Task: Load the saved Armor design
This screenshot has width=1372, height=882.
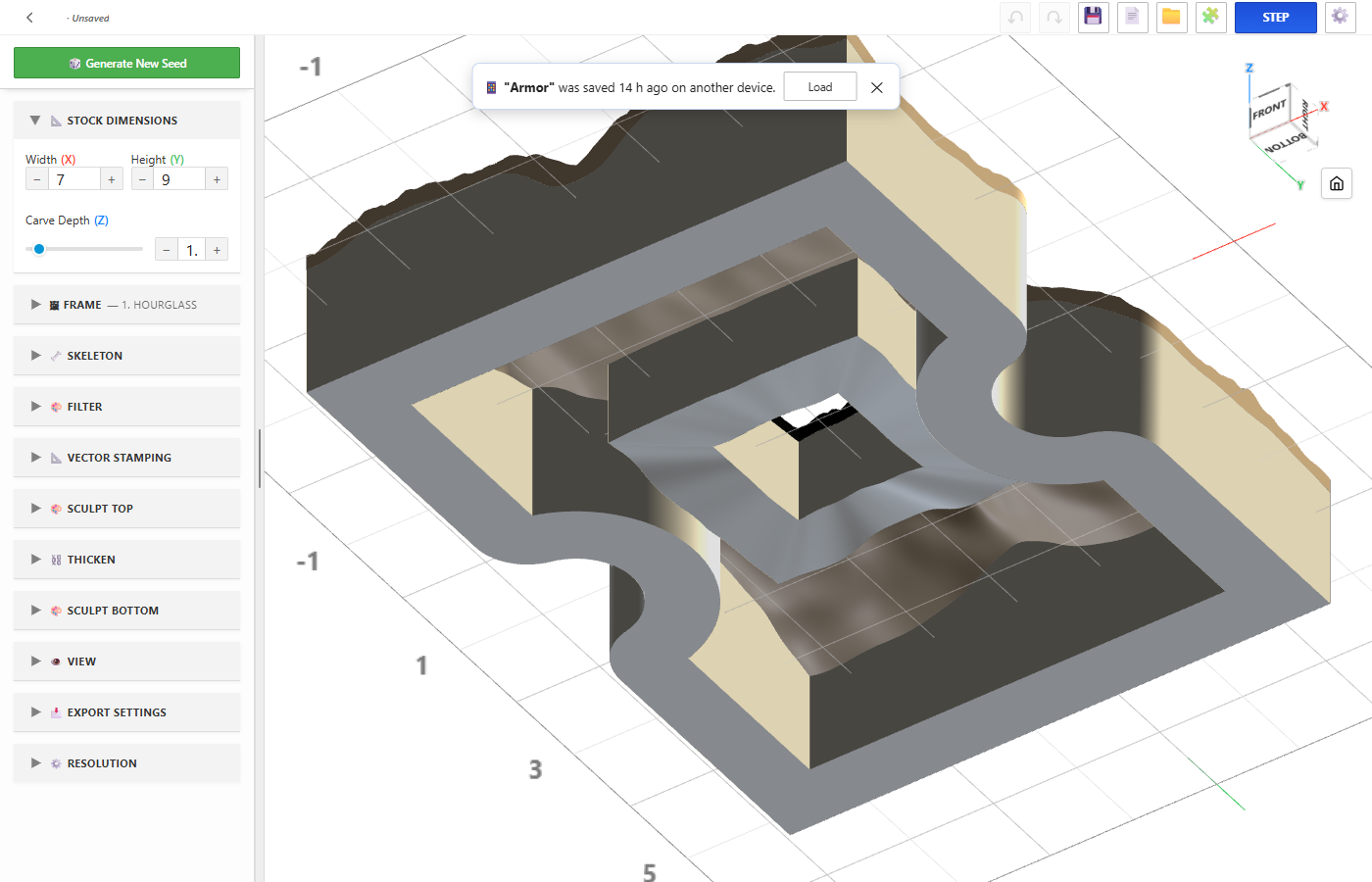Action: pyautogui.click(x=820, y=87)
